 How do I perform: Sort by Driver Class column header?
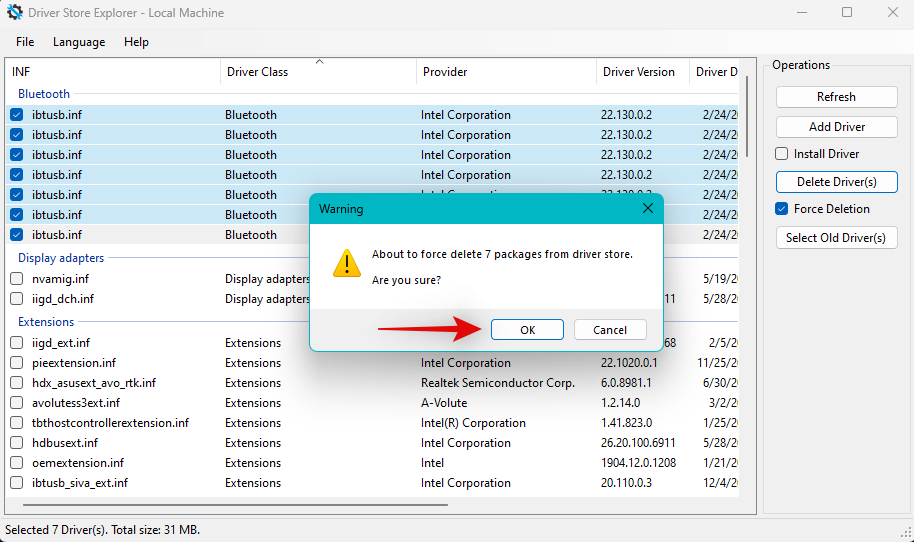[x=318, y=72]
